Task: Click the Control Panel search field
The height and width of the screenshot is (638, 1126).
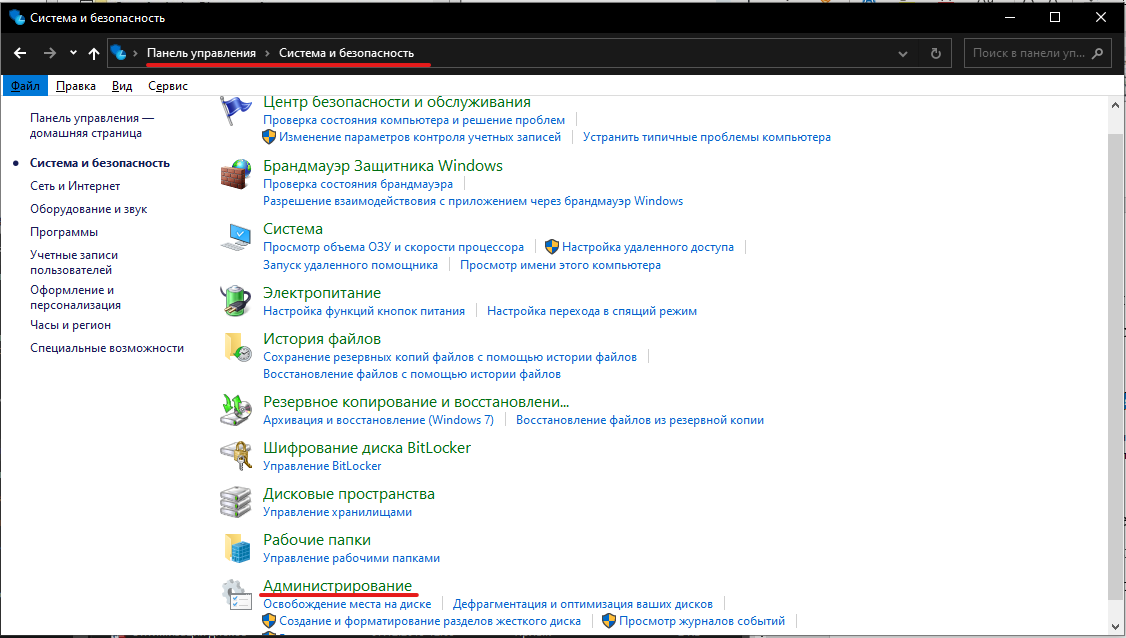Action: pos(1028,53)
